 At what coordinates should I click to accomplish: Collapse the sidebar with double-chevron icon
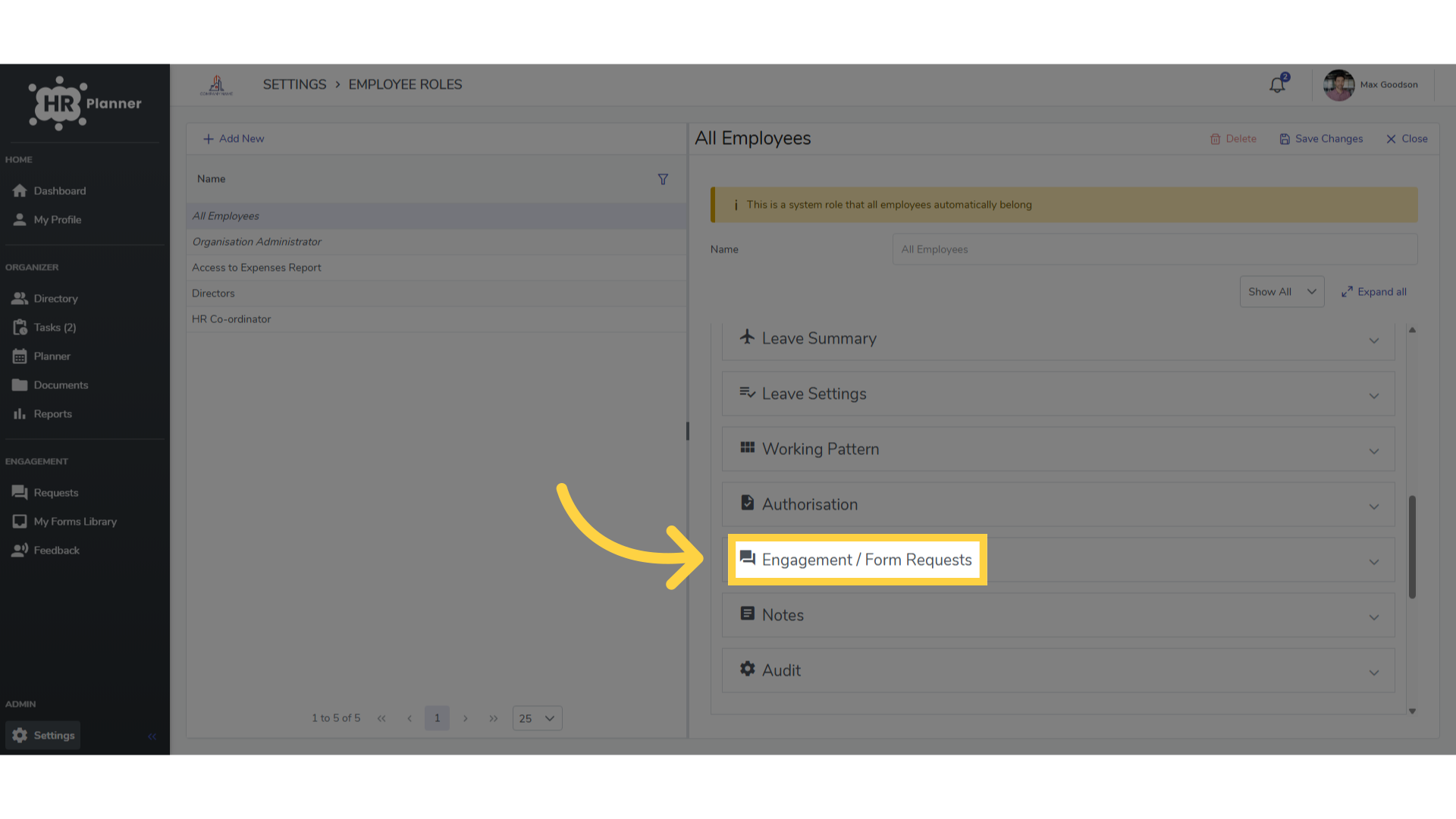click(x=152, y=736)
